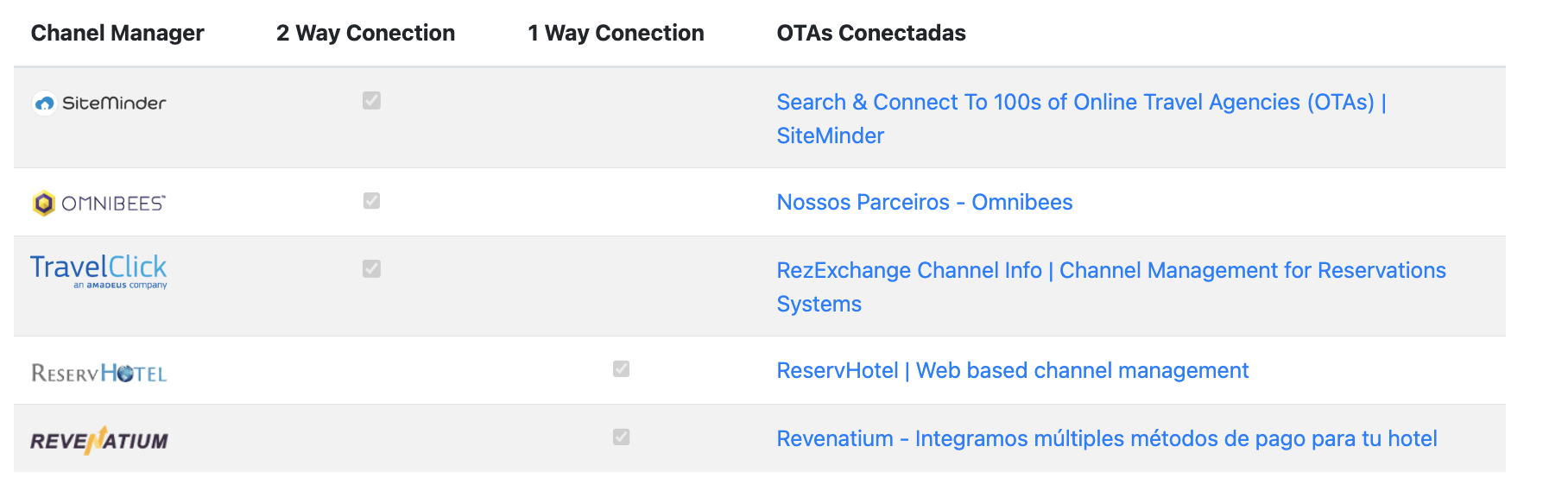
Task: Toggle Omnibees 2 Way Conection checkbox
Action: (x=371, y=201)
